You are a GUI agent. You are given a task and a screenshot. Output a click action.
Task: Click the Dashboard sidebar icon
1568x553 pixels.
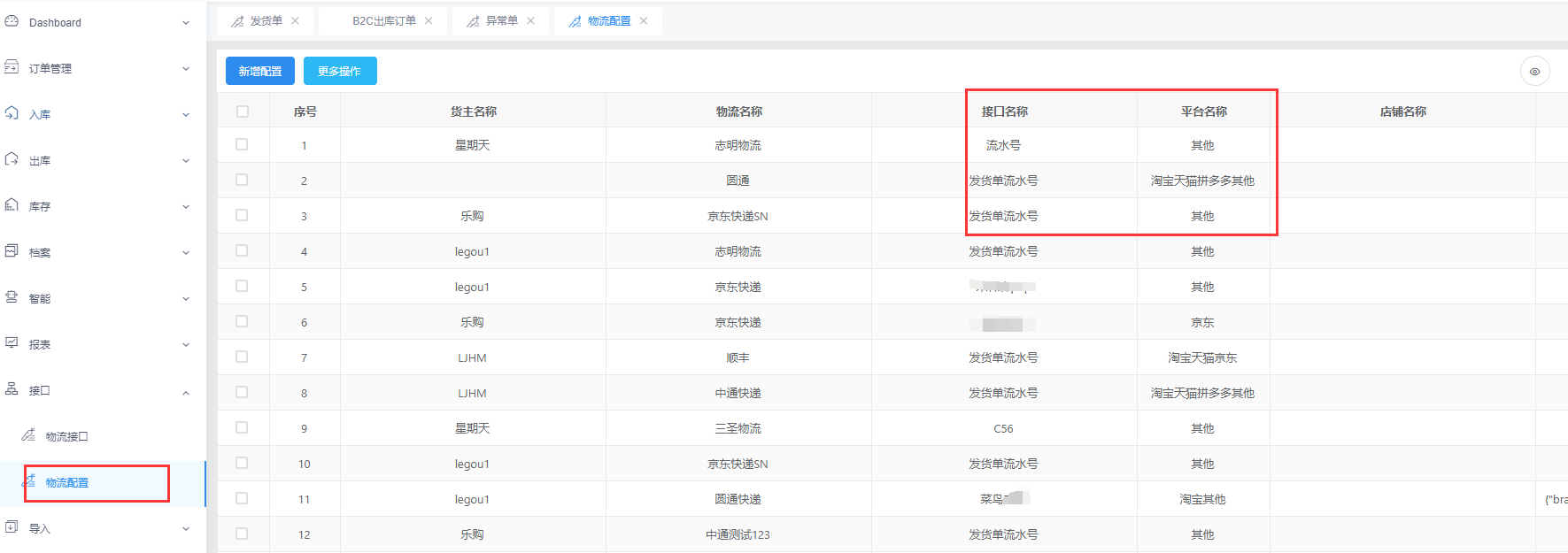coord(12,20)
